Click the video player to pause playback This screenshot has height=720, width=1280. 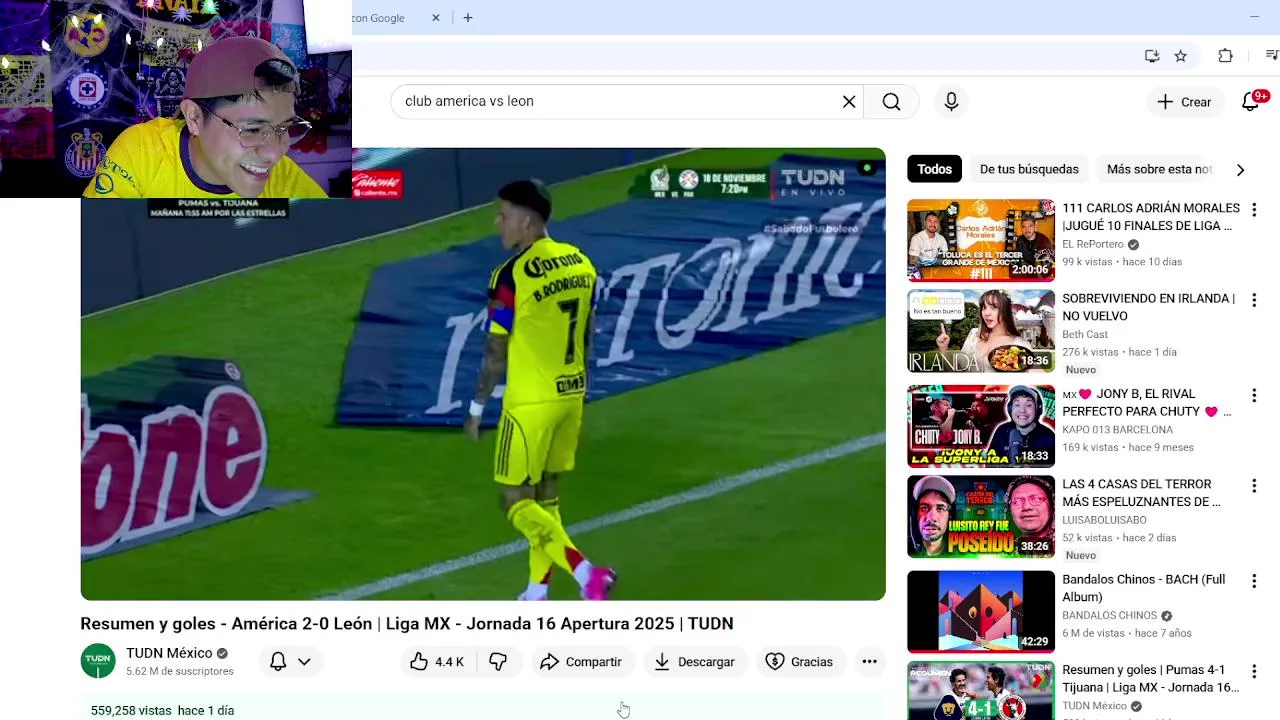[483, 374]
